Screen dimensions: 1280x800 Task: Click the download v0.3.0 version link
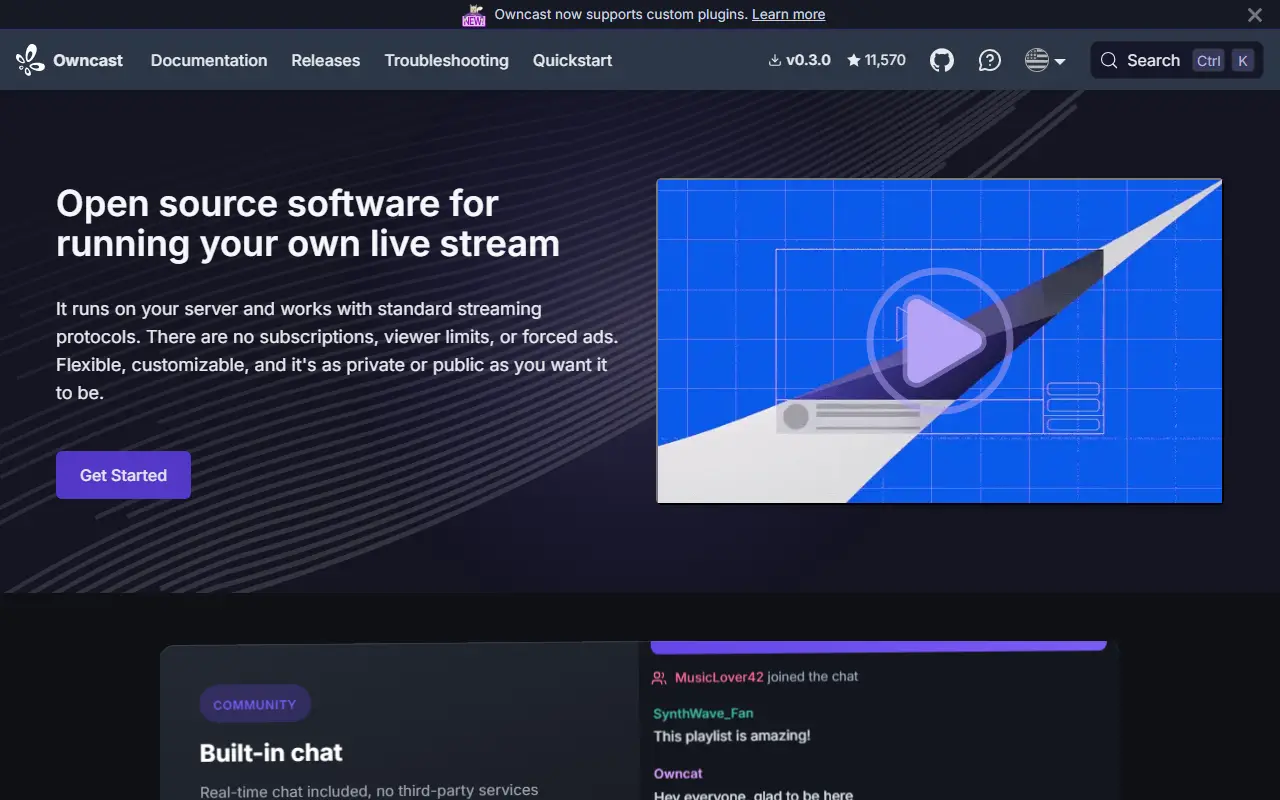[x=799, y=60]
